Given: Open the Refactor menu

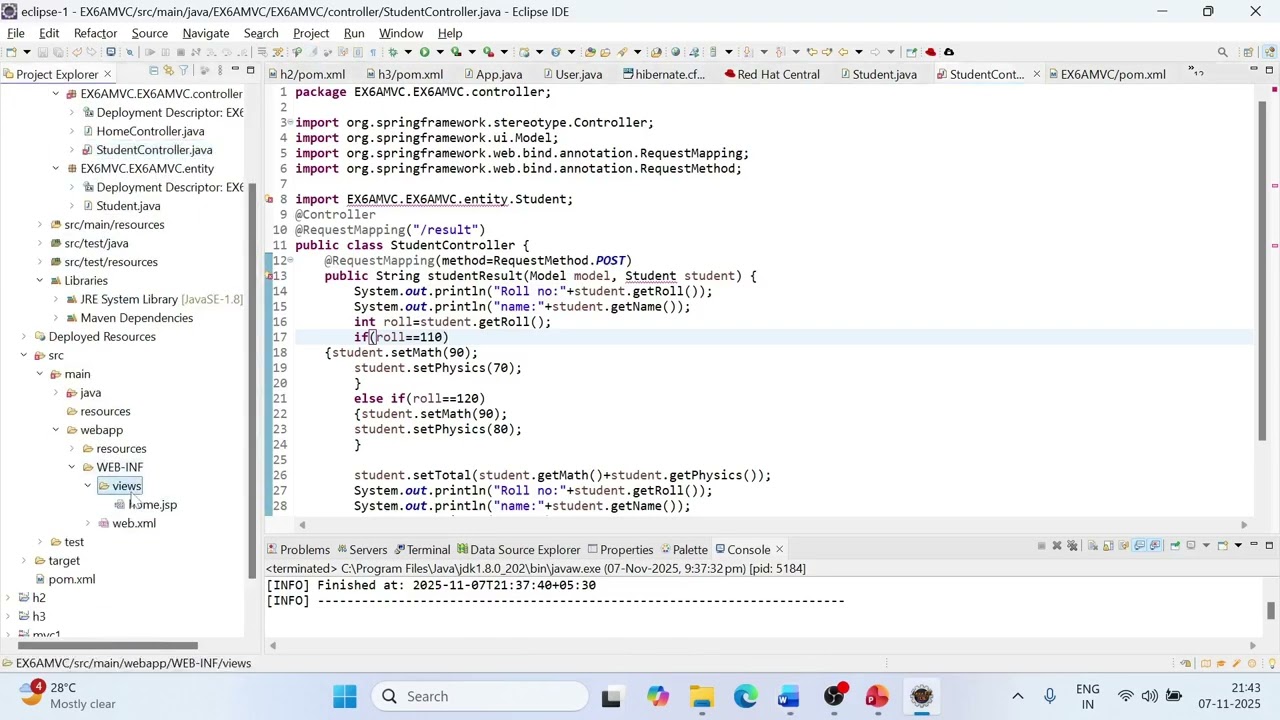Looking at the screenshot, I should 95,33.
